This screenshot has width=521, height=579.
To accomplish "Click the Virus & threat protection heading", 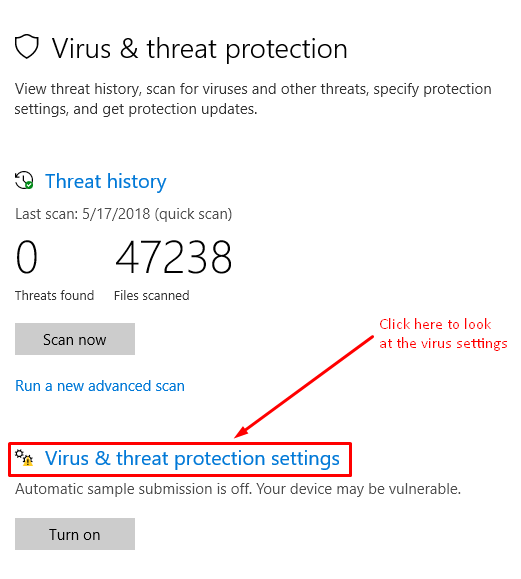I will click(x=199, y=49).
